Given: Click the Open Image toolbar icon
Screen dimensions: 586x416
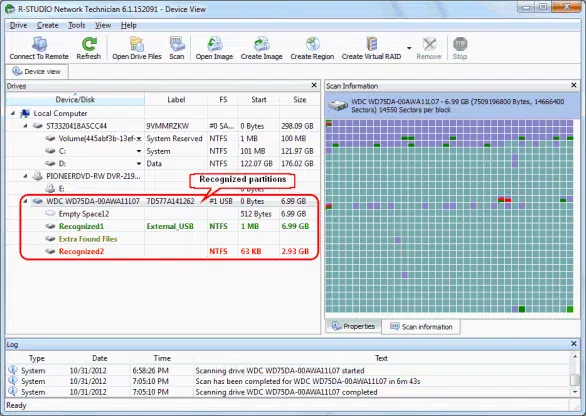Looking at the screenshot, I should point(214,48).
